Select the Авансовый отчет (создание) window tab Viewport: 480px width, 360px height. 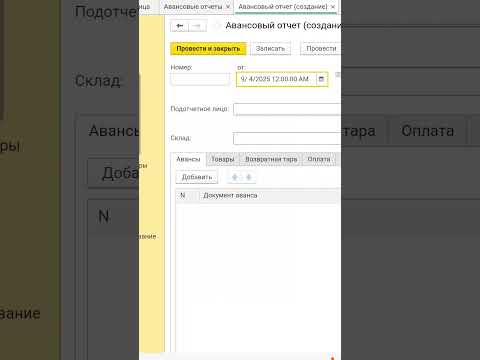[283, 7]
